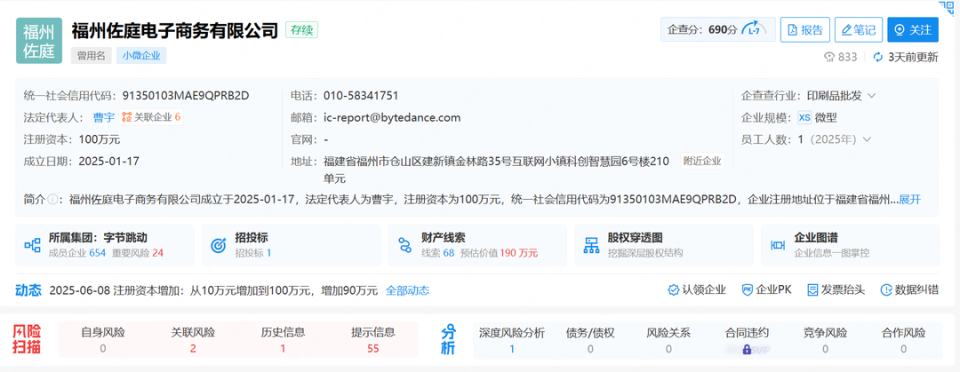Screen dimensions: 960x372
Task: Click the 存续 status badge
Action: point(301,30)
